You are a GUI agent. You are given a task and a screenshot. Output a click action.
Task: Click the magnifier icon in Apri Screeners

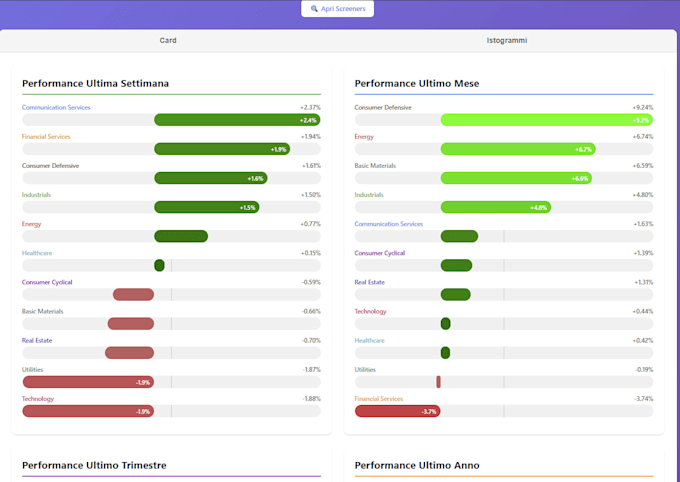click(x=314, y=9)
